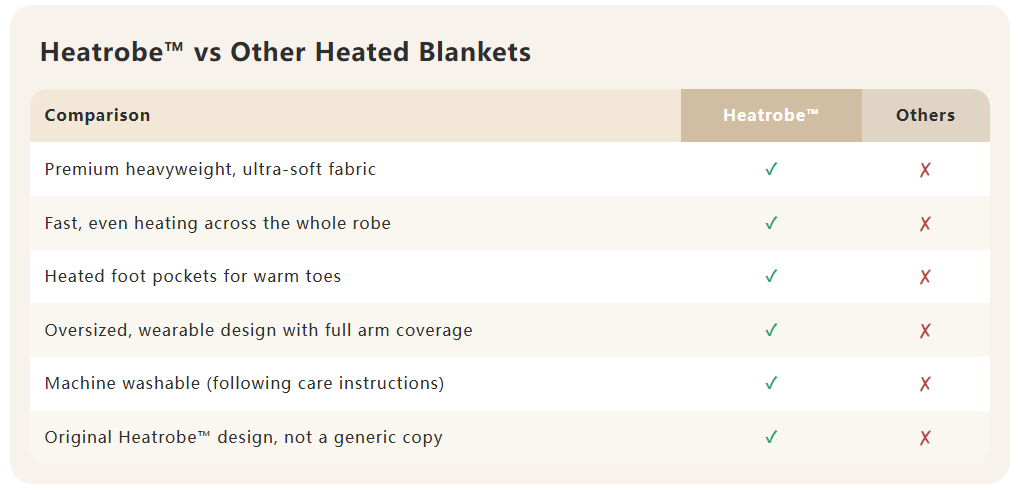Click the 'Machine washable (following care instructions)' text
The width and height of the screenshot is (1019, 490).
pos(244,383)
